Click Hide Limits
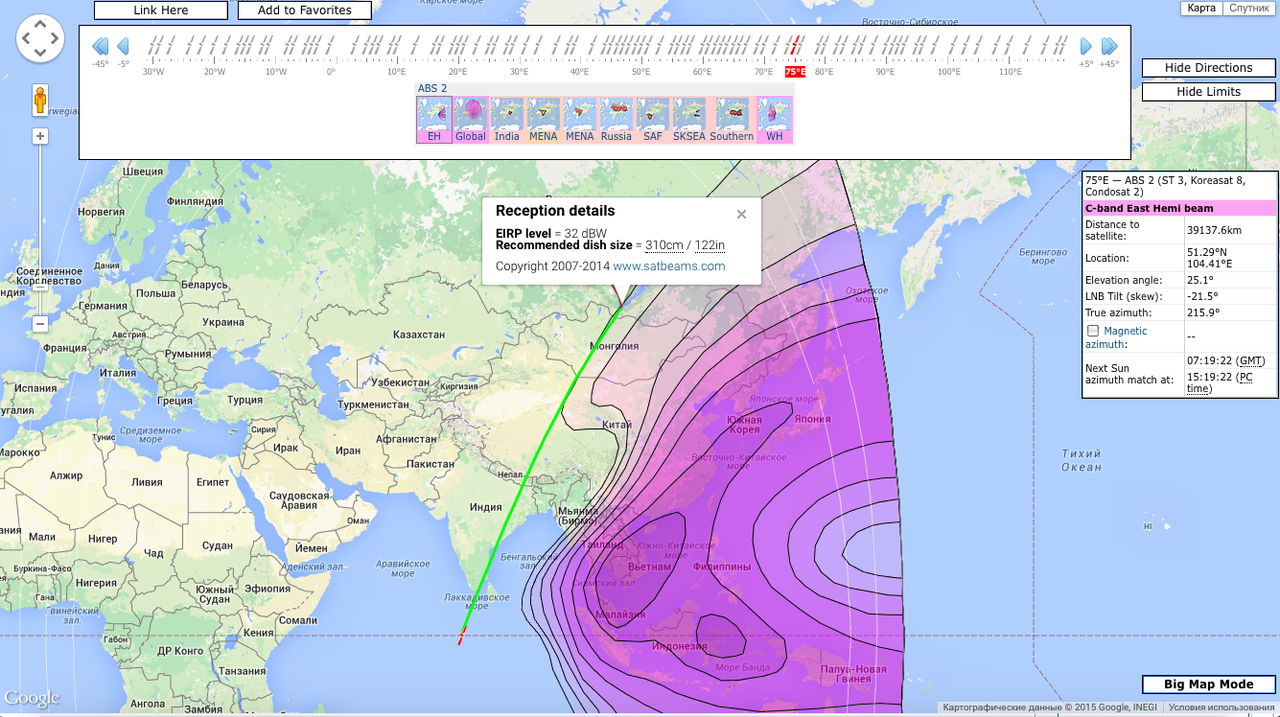Viewport: 1280px width, 717px height. pyautogui.click(x=1208, y=91)
